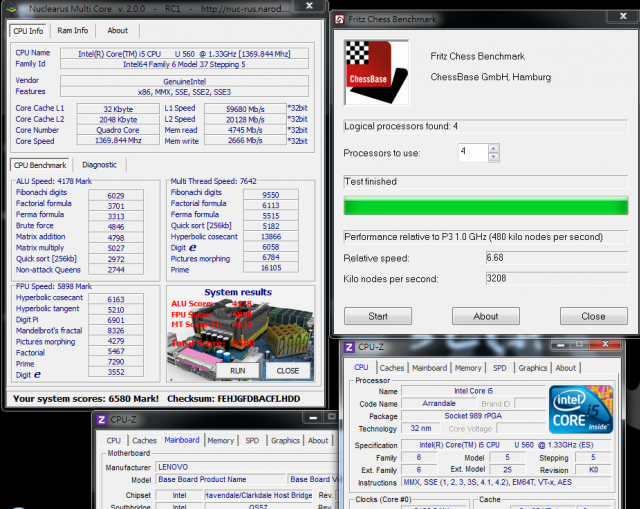Start the Fritz Chess Benchmark
This screenshot has height=509, width=640.
tap(378, 316)
